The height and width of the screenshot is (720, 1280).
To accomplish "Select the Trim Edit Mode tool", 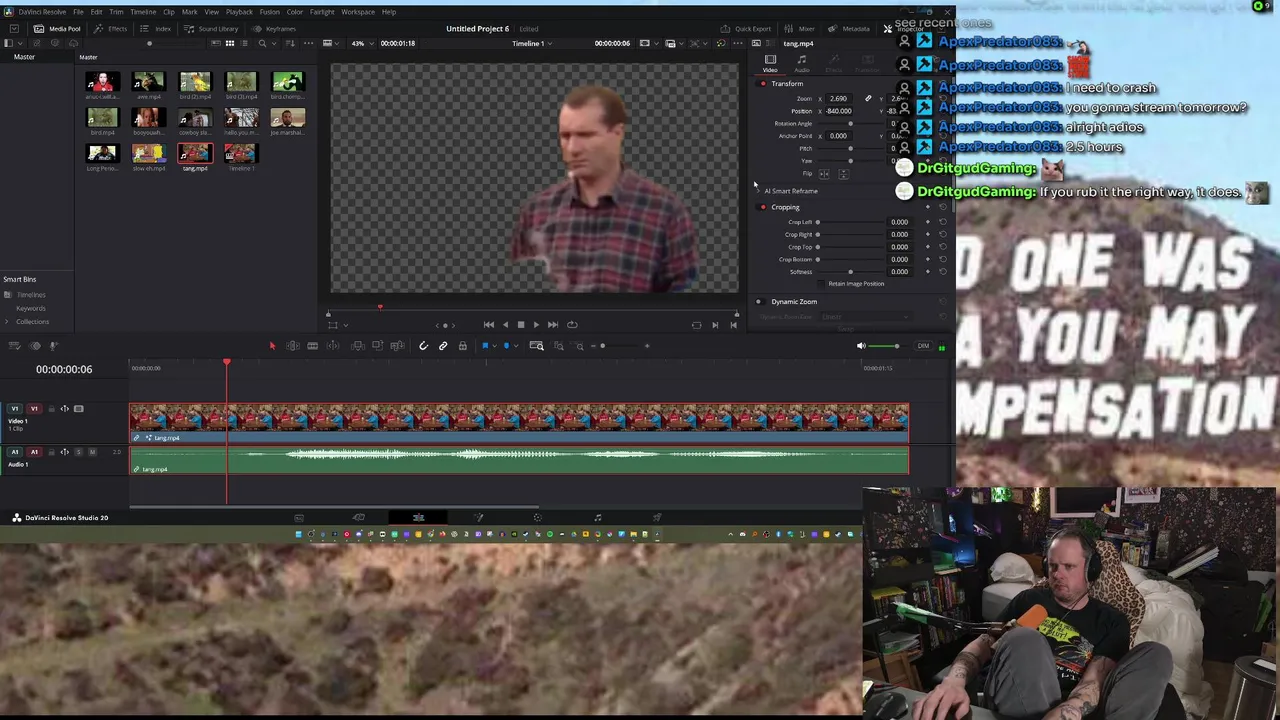I will (x=293, y=346).
